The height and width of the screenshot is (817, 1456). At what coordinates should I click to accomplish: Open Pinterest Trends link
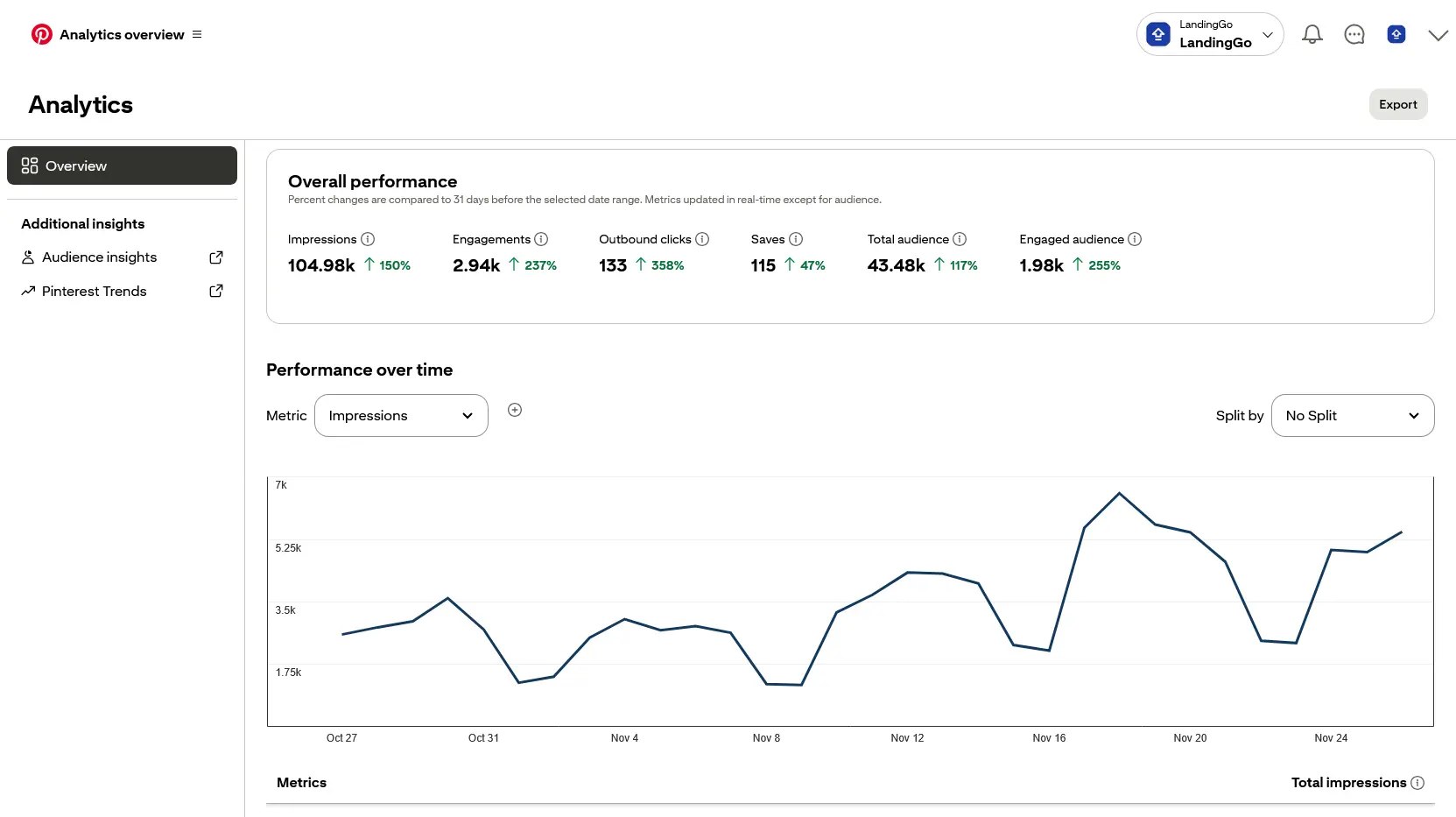94,292
